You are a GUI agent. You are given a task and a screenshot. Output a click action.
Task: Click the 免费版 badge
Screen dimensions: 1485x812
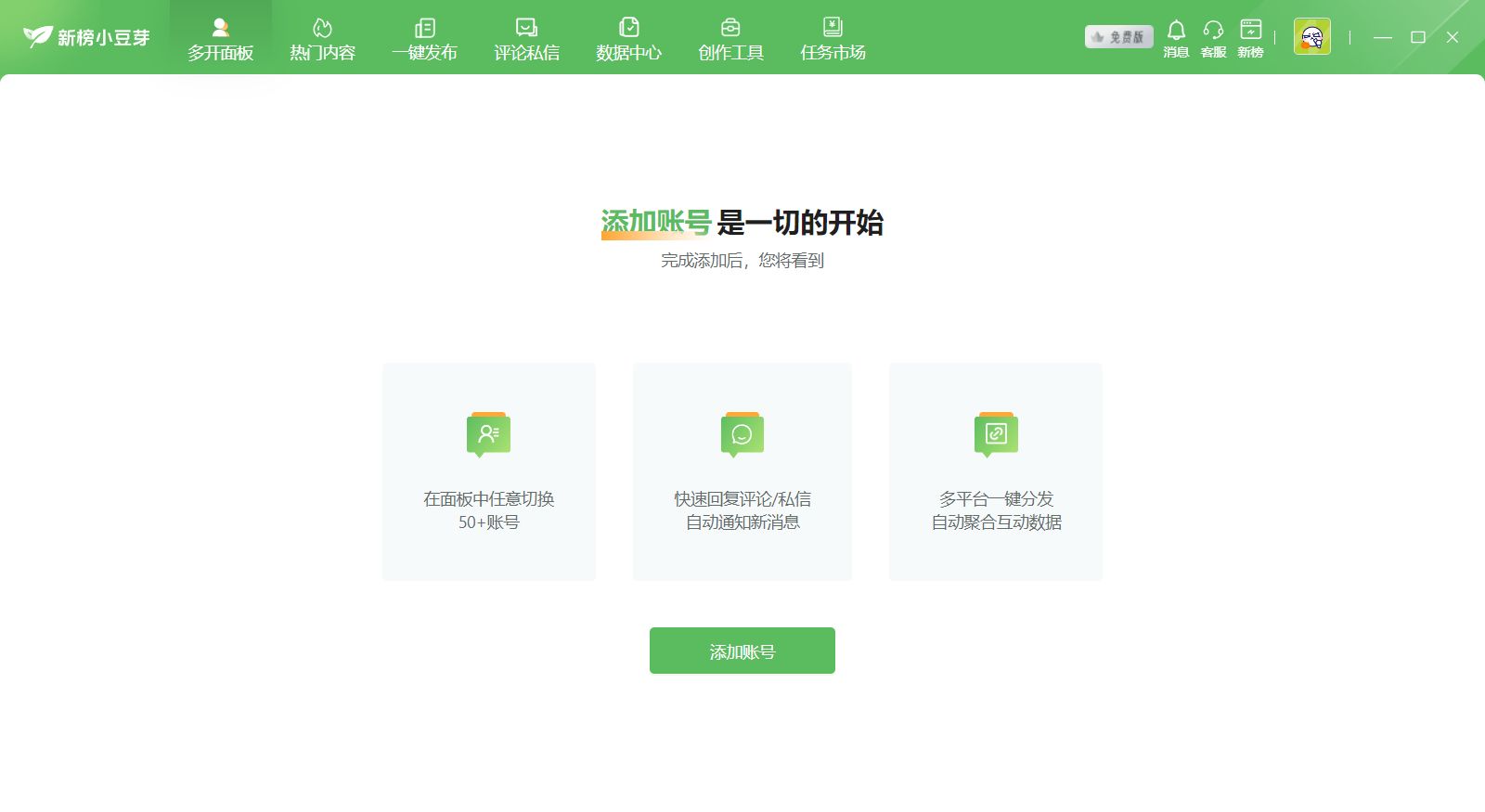pyautogui.click(x=1119, y=37)
